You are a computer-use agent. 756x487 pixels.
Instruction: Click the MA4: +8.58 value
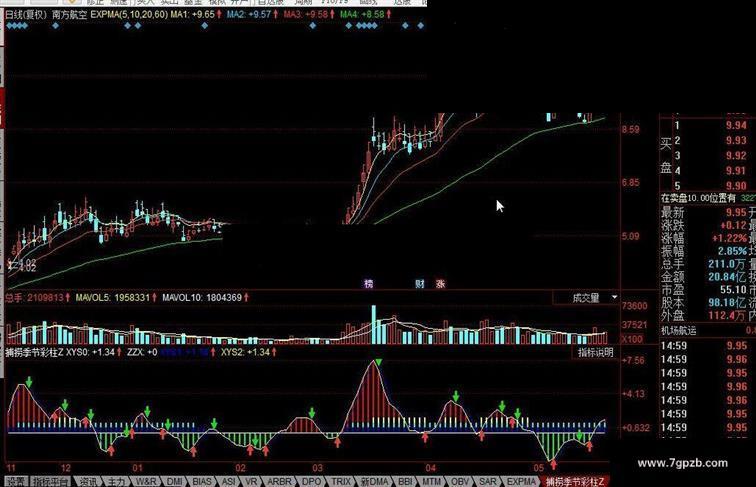[x=365, y=14]
